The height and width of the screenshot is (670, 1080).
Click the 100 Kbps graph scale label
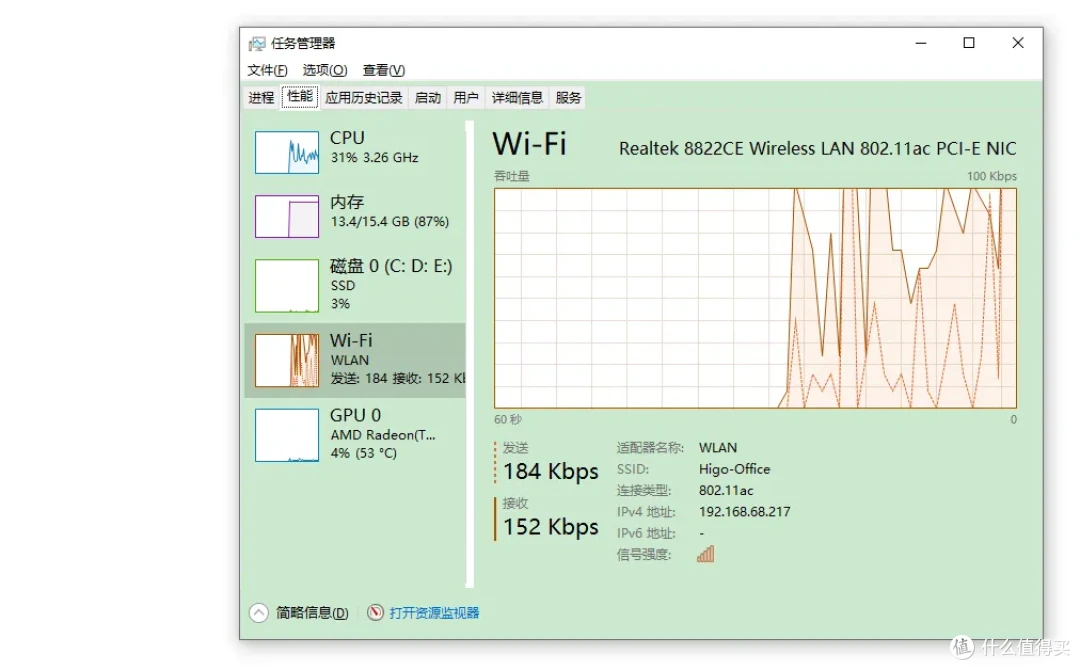[992, 176]
